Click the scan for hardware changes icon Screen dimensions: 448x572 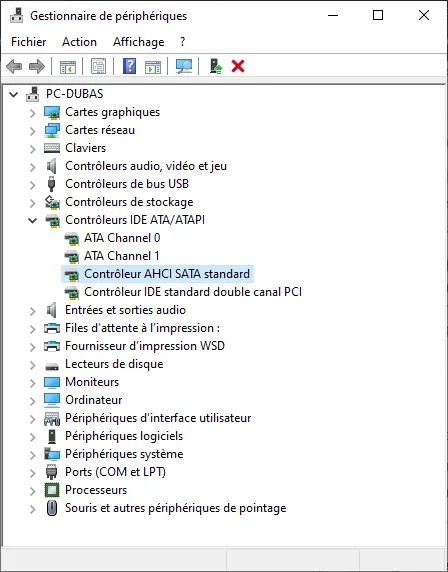pyautogui.click(x=184, y=66)
